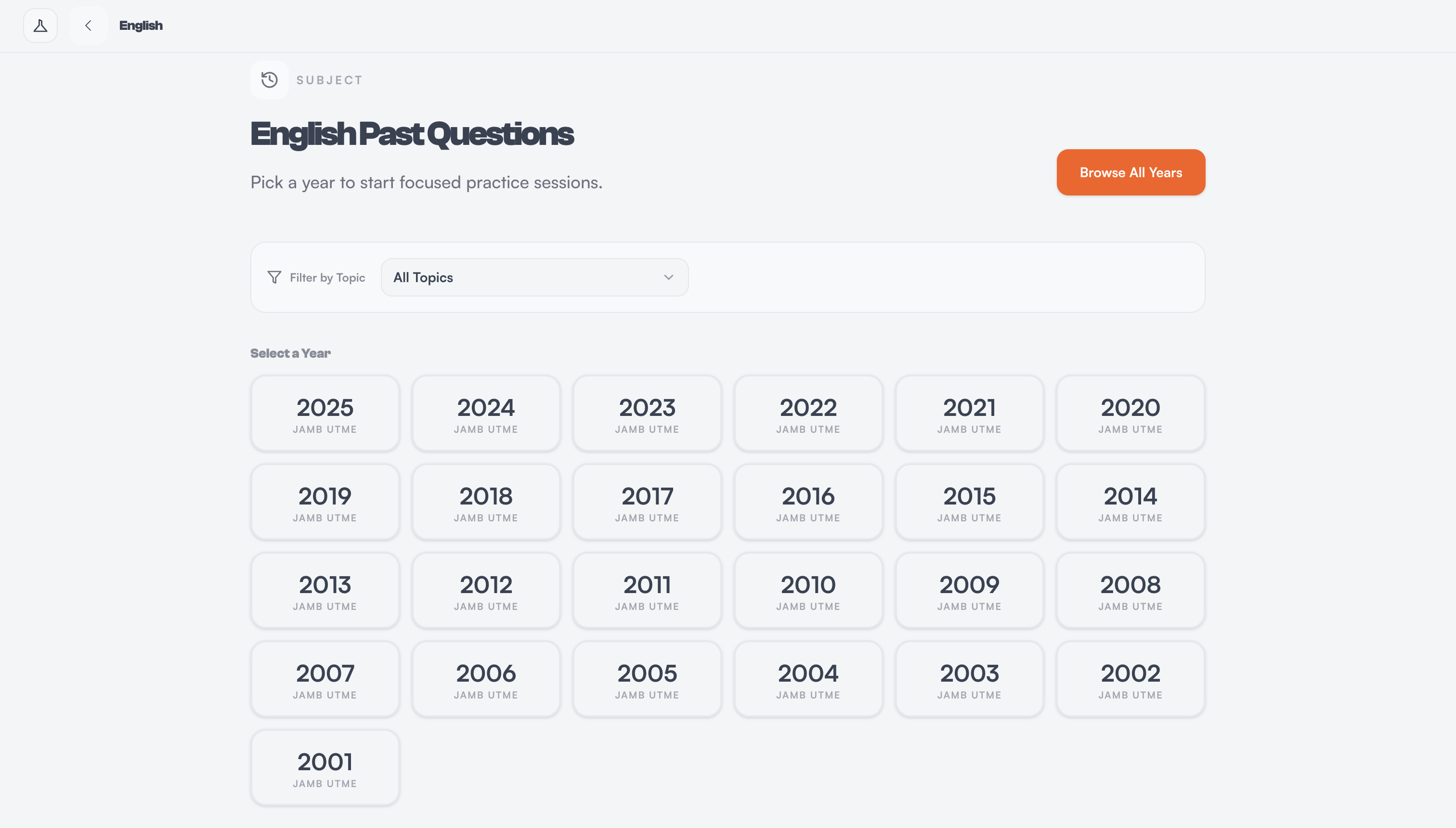
Task: Click the history clock icon beside SUBJECT
Action: point(270,79)
